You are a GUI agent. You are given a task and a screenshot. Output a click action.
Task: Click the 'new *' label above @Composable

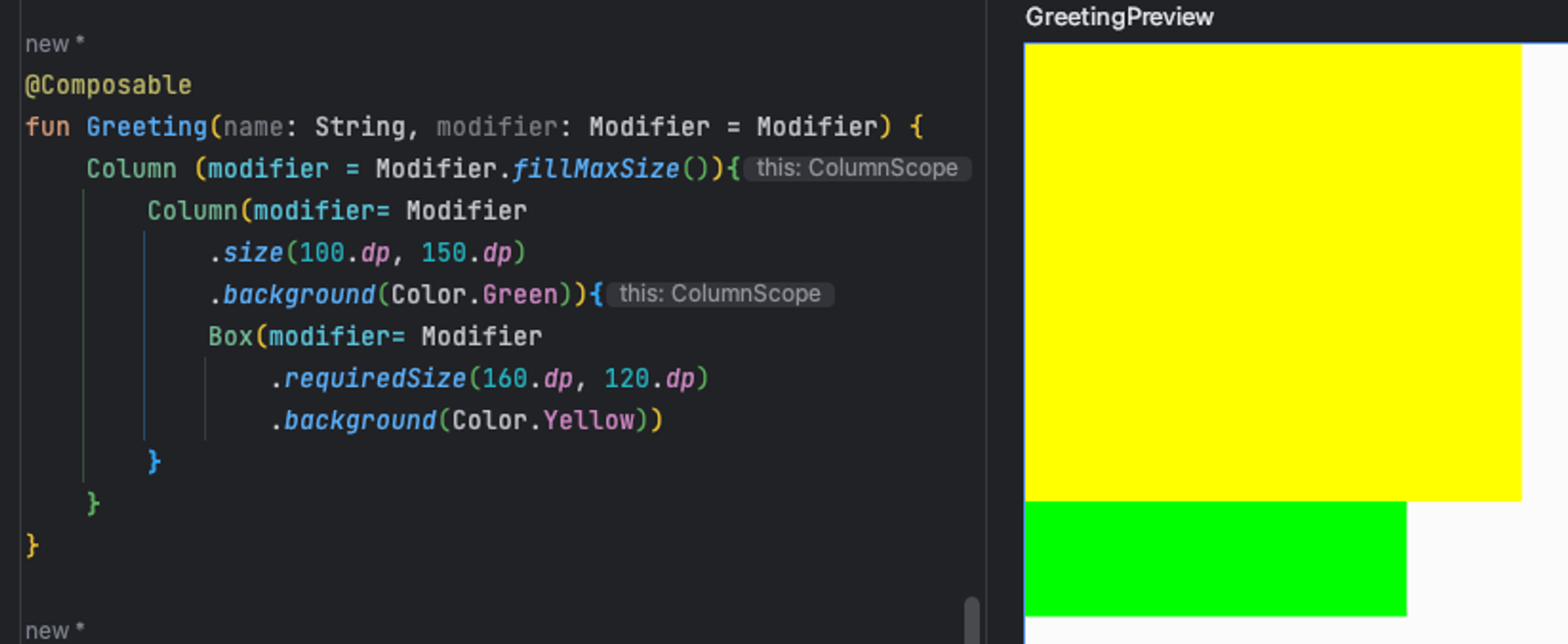tap(55, 44)
